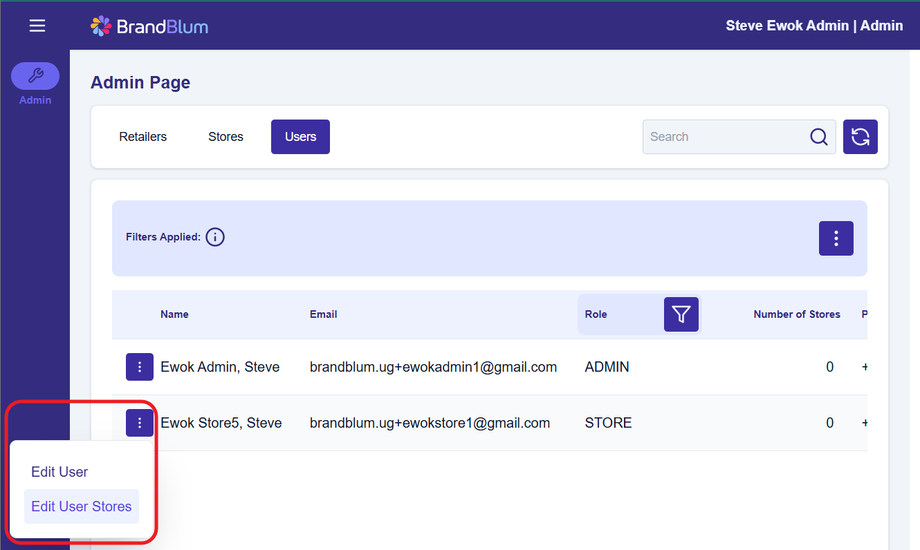Viewport: 920px width, 550px height.
Task: Choose Edit User Stores menu option
Action: pyautogui.click(x=81, y=506)
